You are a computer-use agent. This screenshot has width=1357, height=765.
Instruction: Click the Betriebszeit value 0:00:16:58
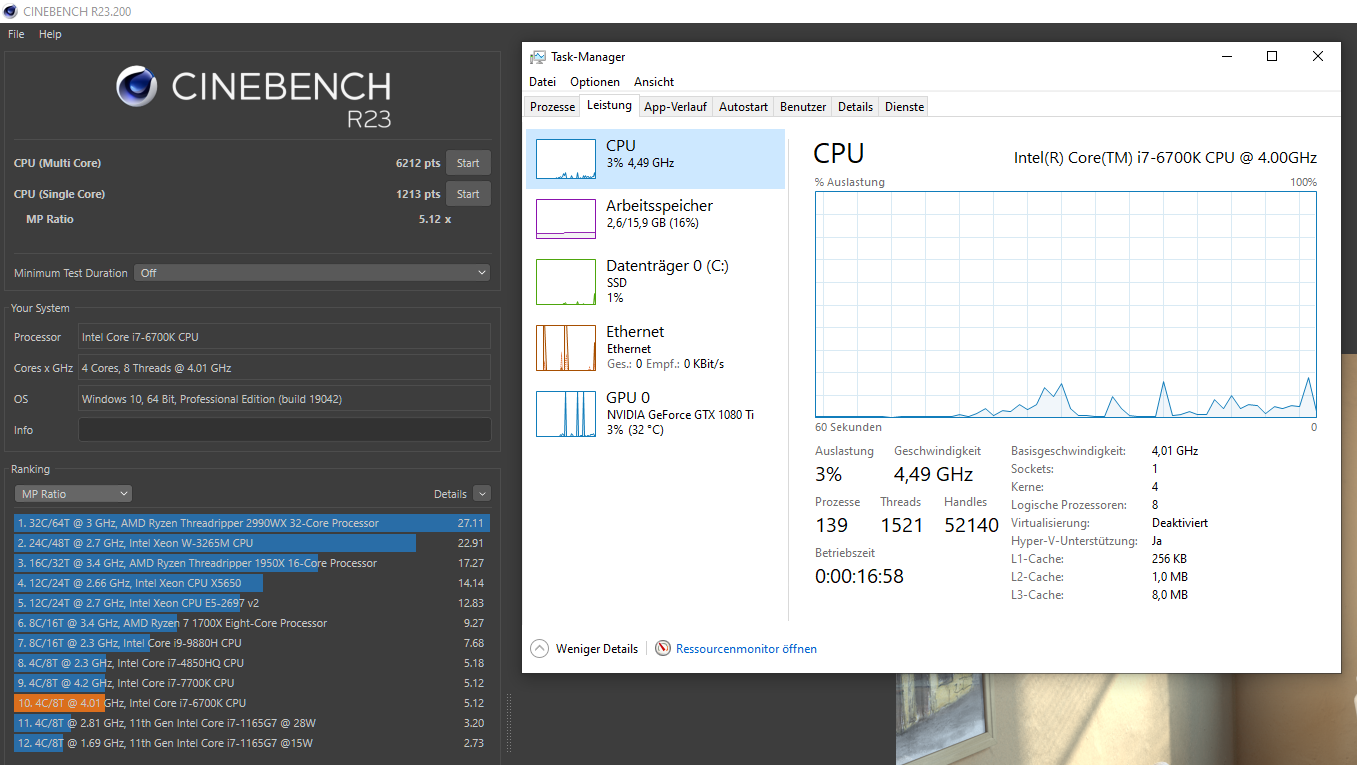point(859,576)
